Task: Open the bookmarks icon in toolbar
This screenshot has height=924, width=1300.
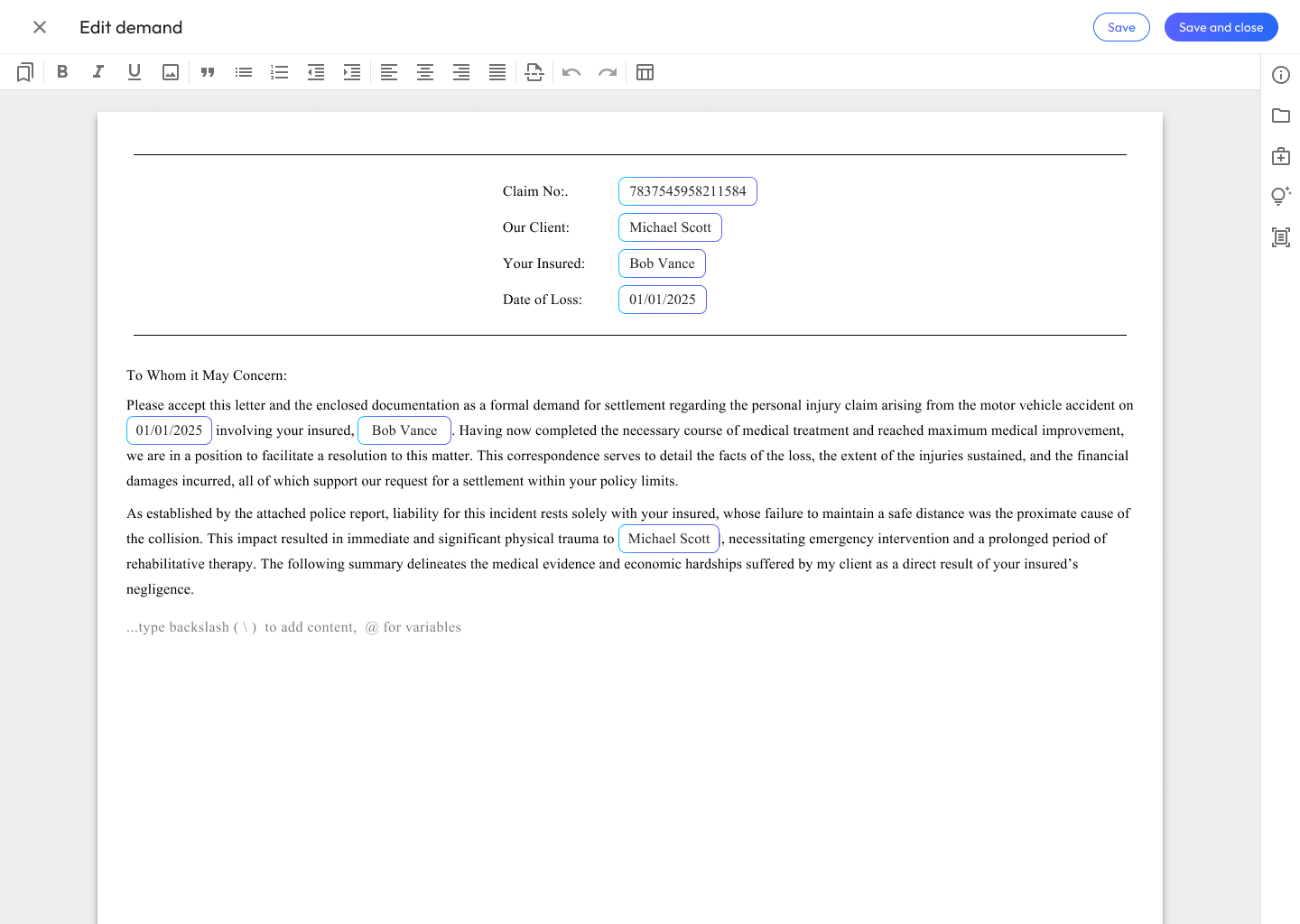Action: 25,72
